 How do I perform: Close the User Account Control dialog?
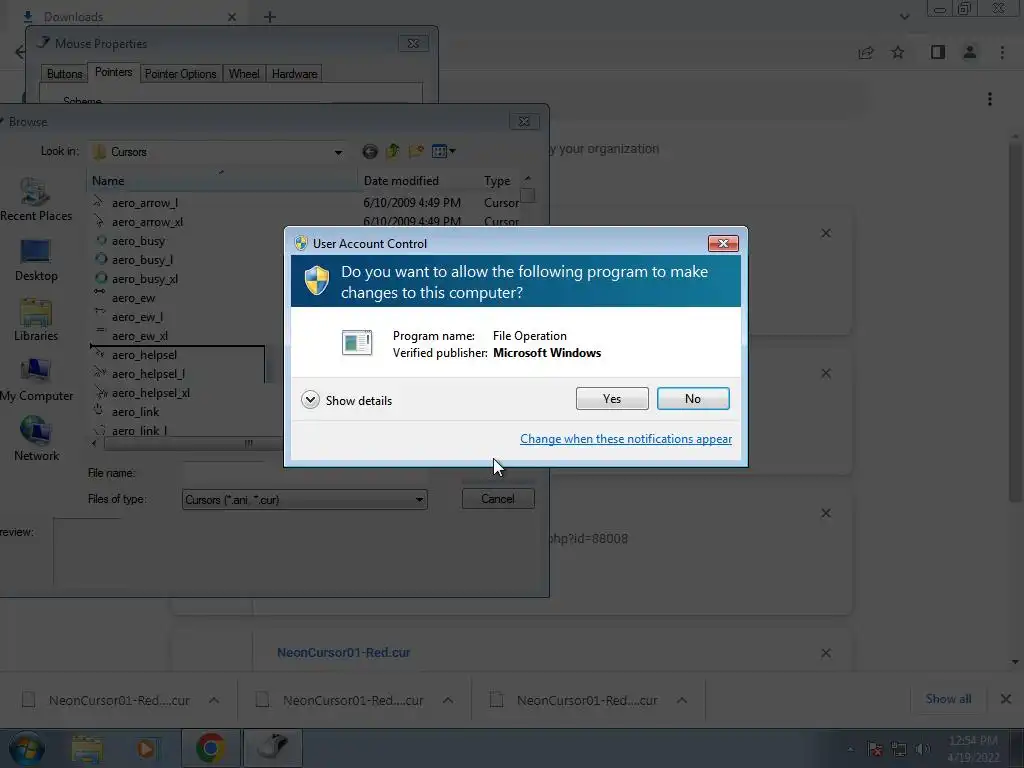[x=723, y=243]
